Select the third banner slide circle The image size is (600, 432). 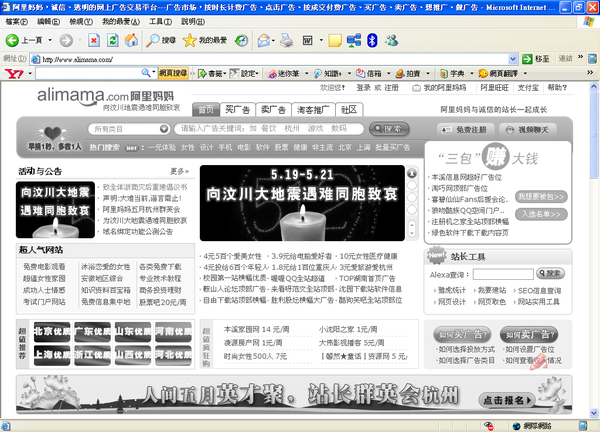(412, 197)
